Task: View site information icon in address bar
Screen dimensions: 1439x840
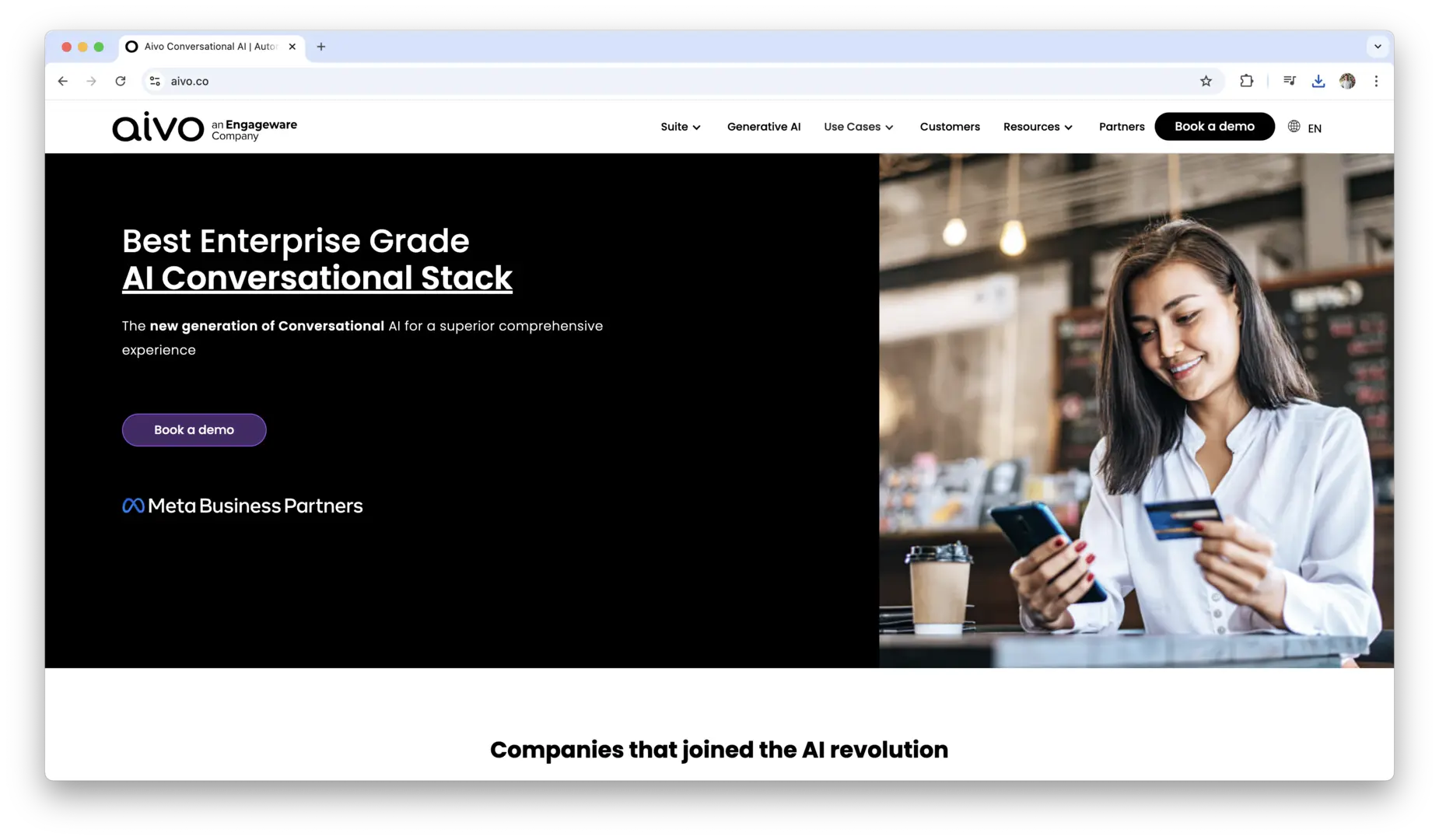Action: coord(155,81)
